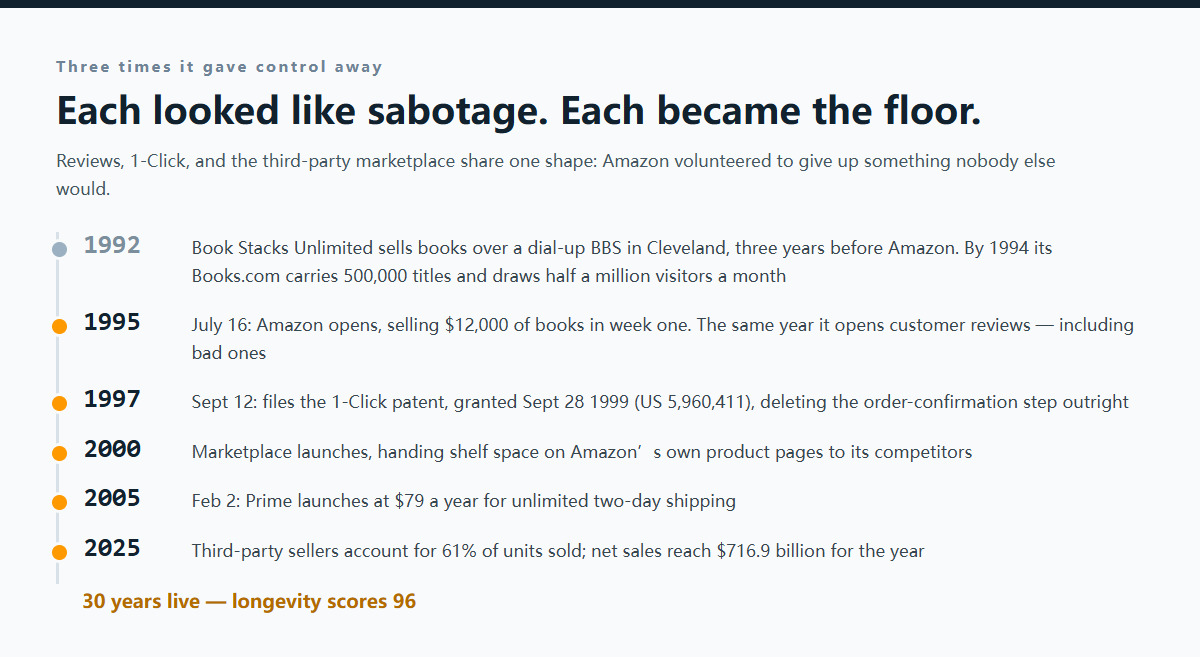This screenshot has height=657, width=1200.
Task: Click the orange dot for year 2000
Action: coord(59,453)
